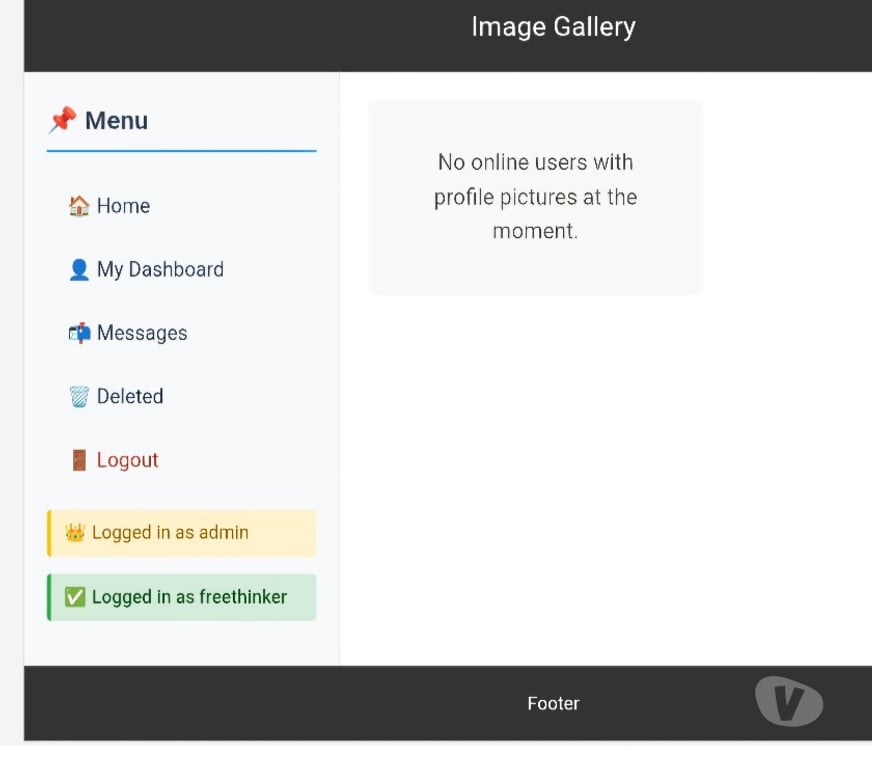Go to the Home page link
The height and width of the screenshot is (768, 872).
click(x=123, y=206)
